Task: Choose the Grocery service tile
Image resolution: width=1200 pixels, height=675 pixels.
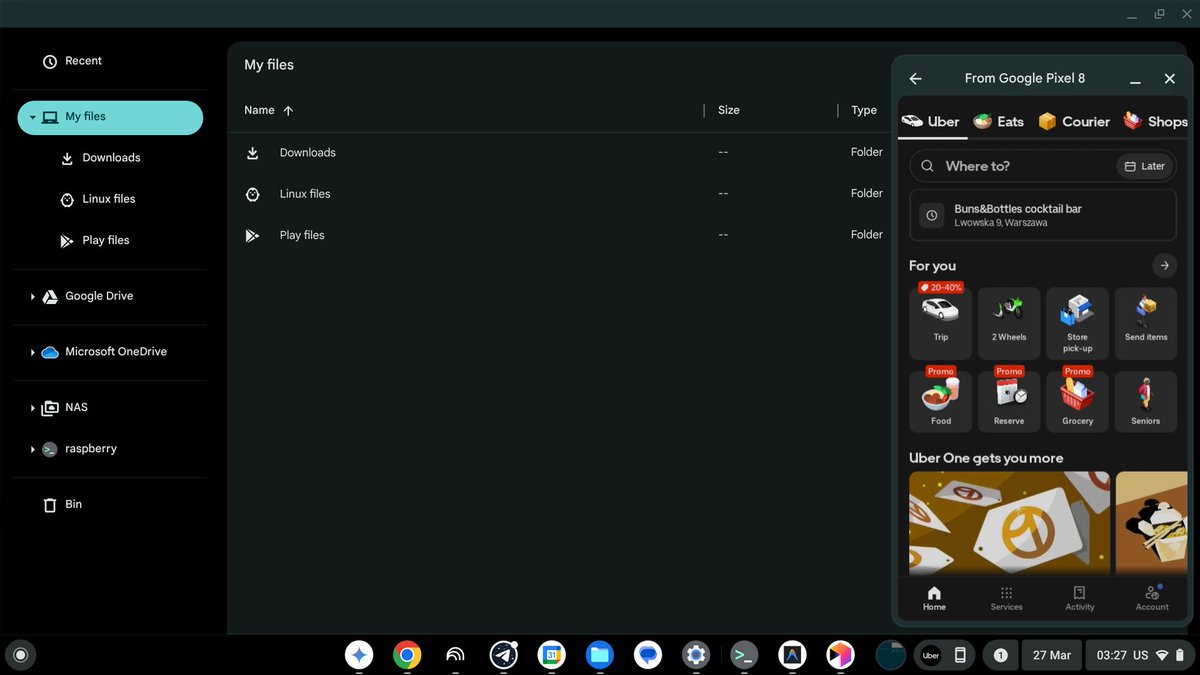Action: pyautogui.click(x=1077, y=401)
